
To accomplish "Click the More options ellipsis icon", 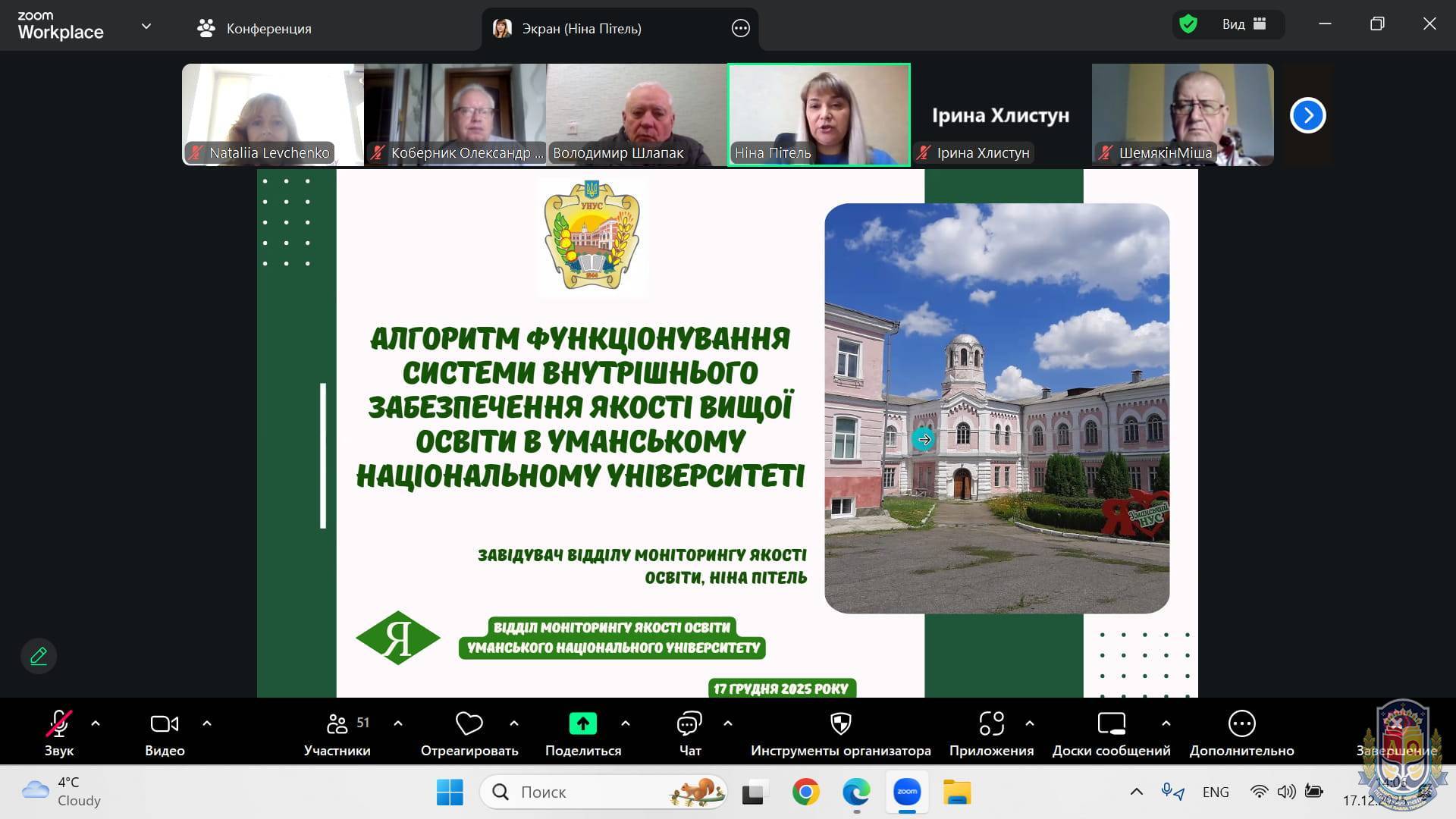I will 1241,724.
